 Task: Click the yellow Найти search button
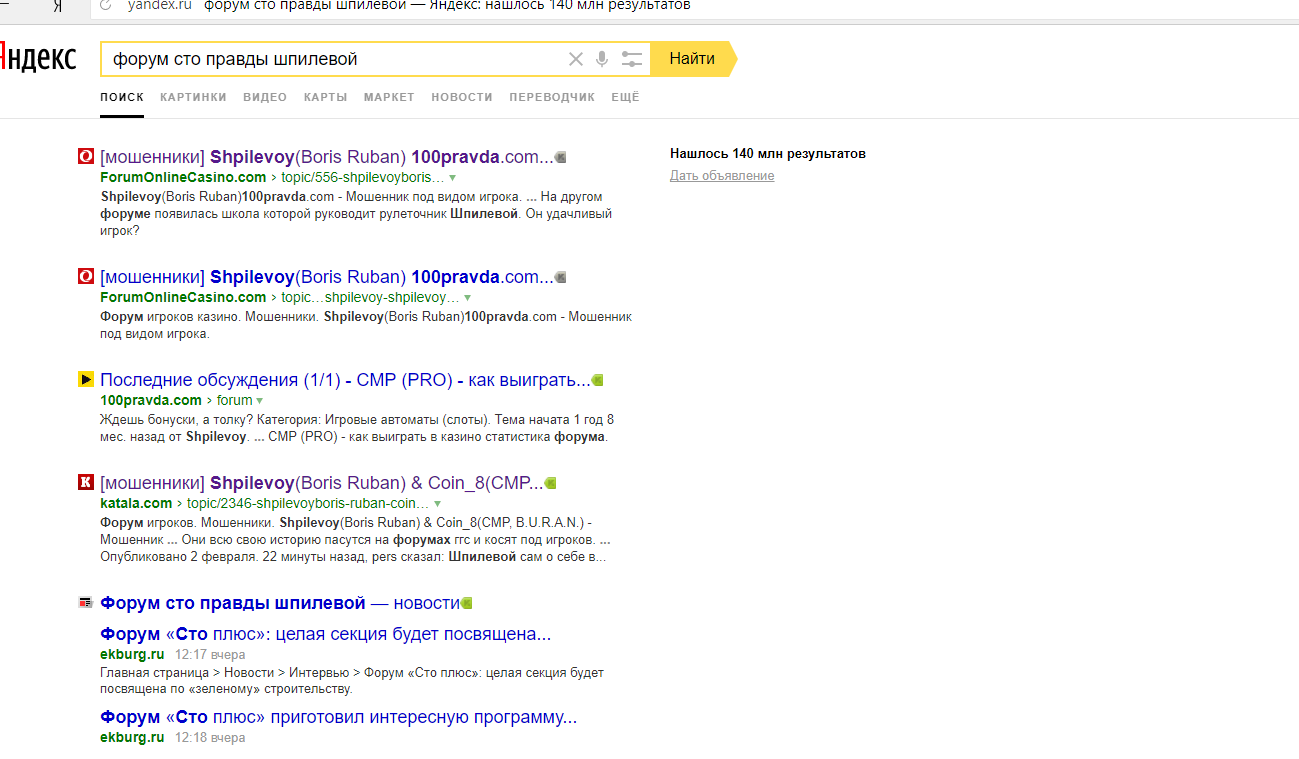click(x=692, y=59)
